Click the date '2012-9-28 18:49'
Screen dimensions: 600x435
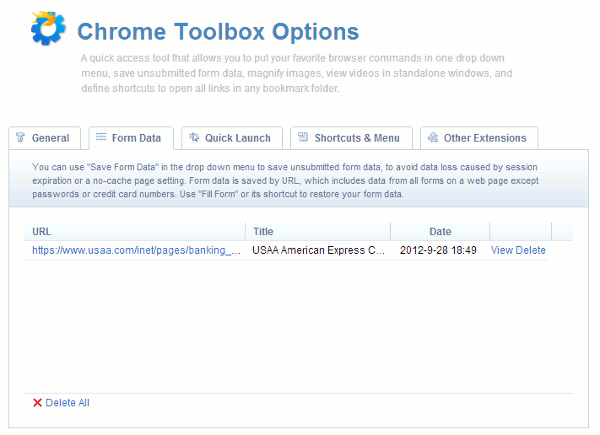pos(438,250)
